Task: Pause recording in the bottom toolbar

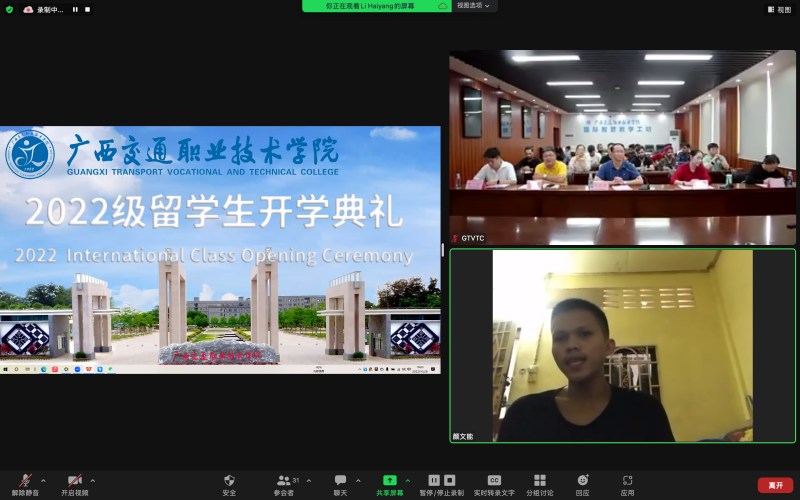Action: coord(434,480)
